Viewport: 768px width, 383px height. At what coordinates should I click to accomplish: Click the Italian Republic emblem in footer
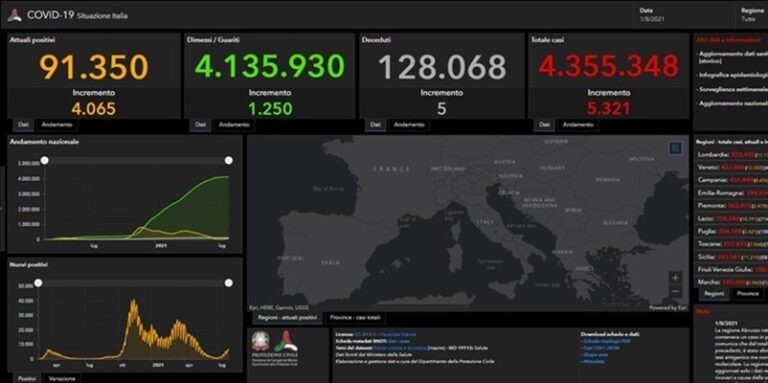[x=260, y=341]
